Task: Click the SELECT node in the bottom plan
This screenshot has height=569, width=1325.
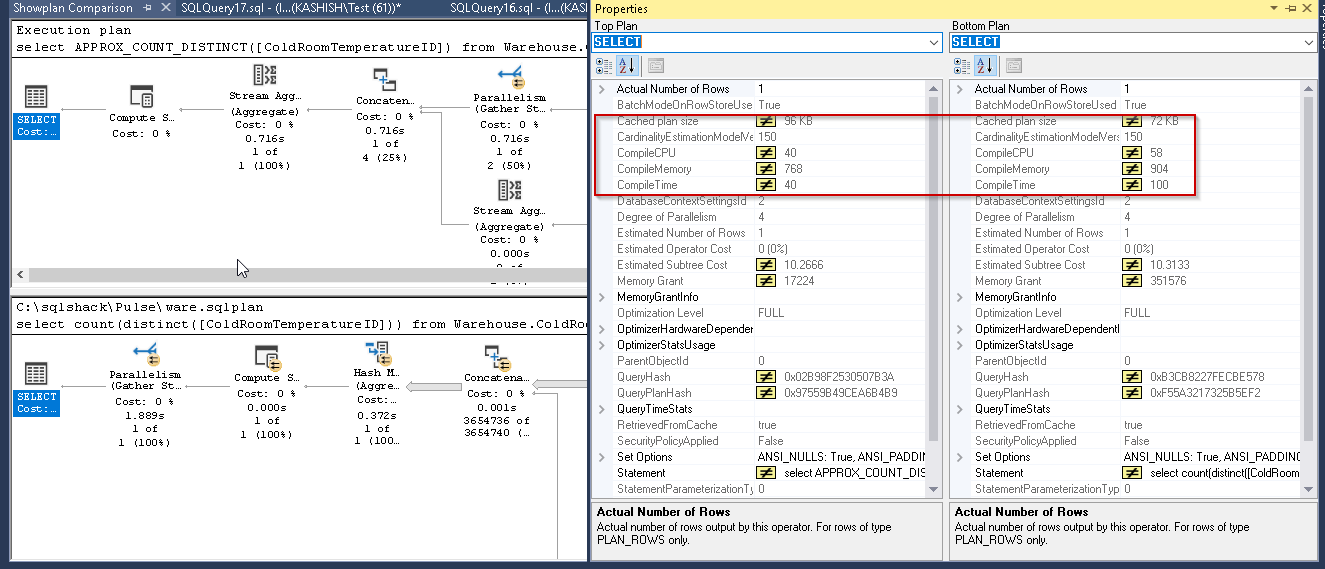Action: tap(36, 377)
